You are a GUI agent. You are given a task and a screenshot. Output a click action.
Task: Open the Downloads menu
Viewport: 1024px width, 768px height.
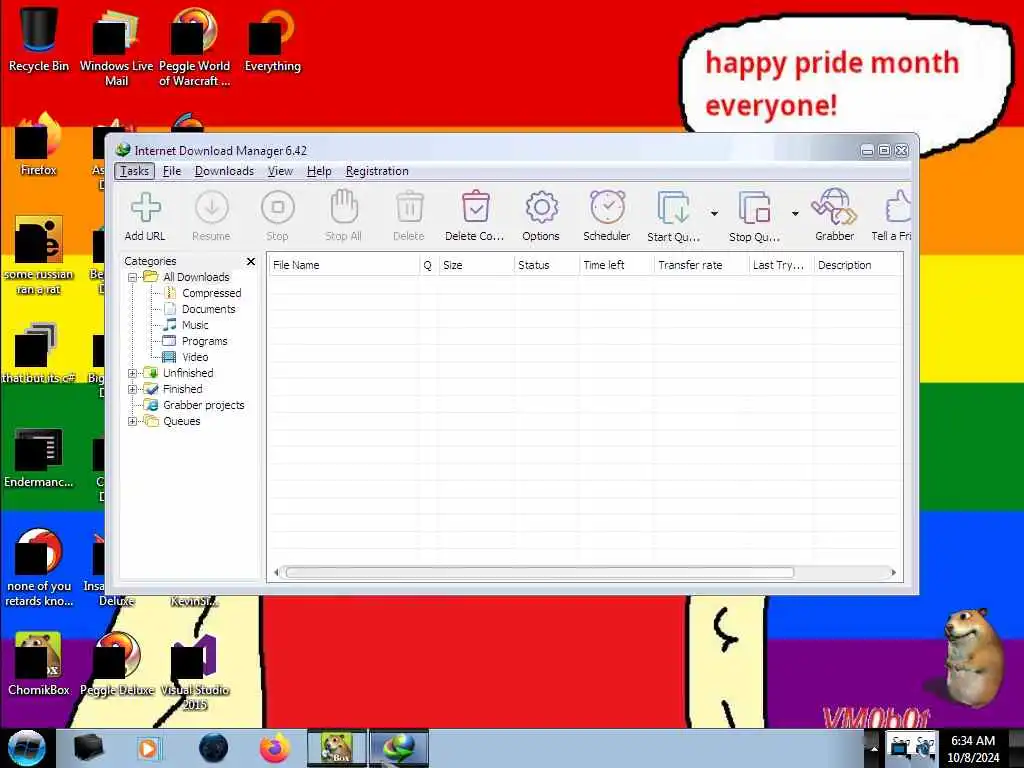tap(224, 171)
